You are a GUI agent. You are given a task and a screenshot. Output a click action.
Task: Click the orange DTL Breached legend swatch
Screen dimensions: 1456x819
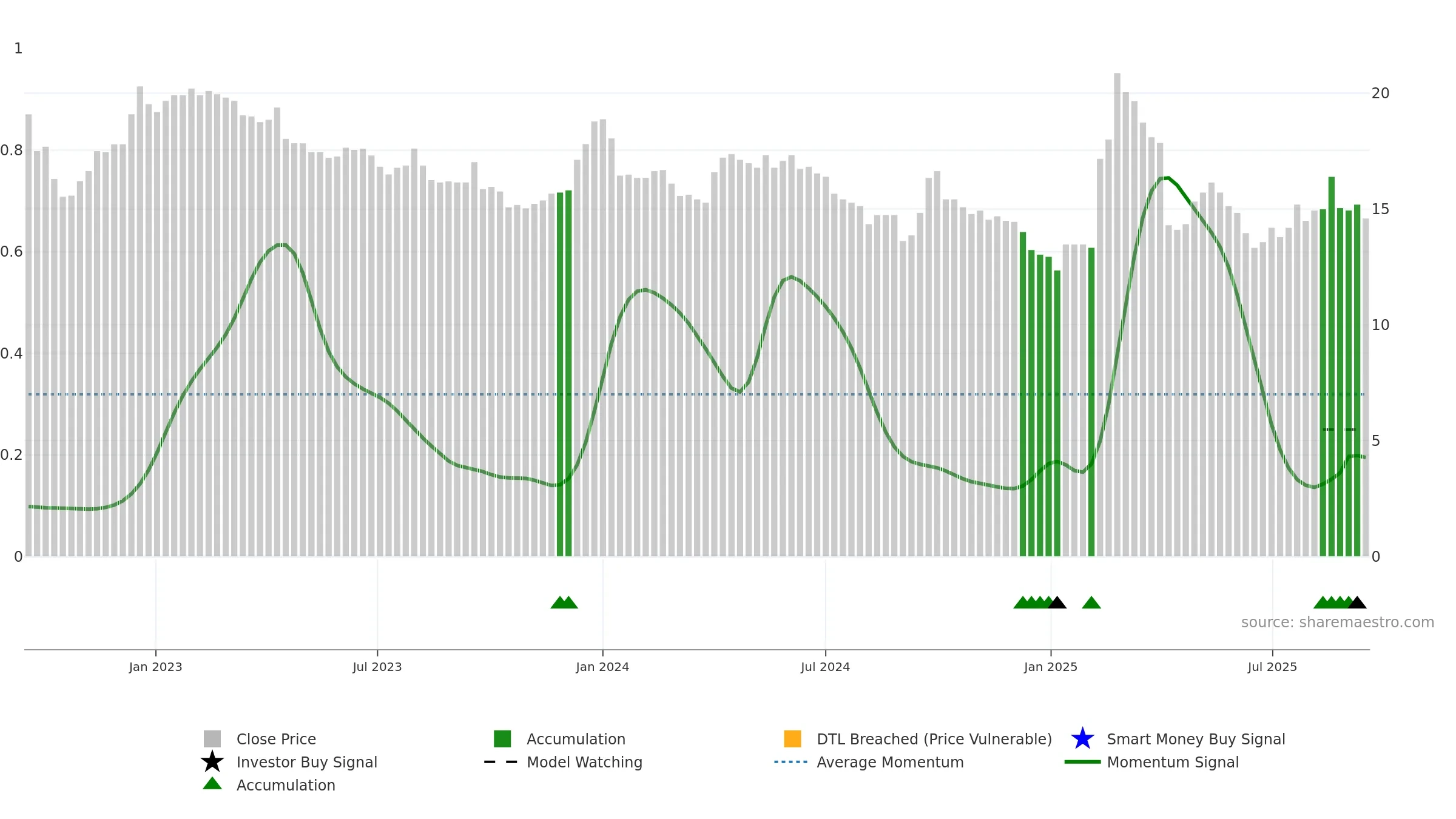(x=792, y=739)
